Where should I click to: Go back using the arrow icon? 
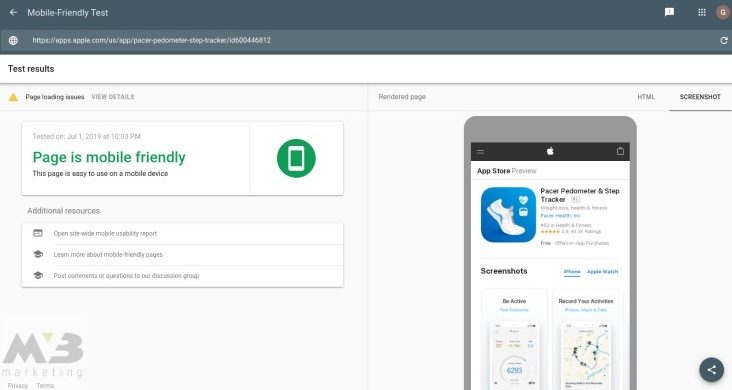pos(13,13)
